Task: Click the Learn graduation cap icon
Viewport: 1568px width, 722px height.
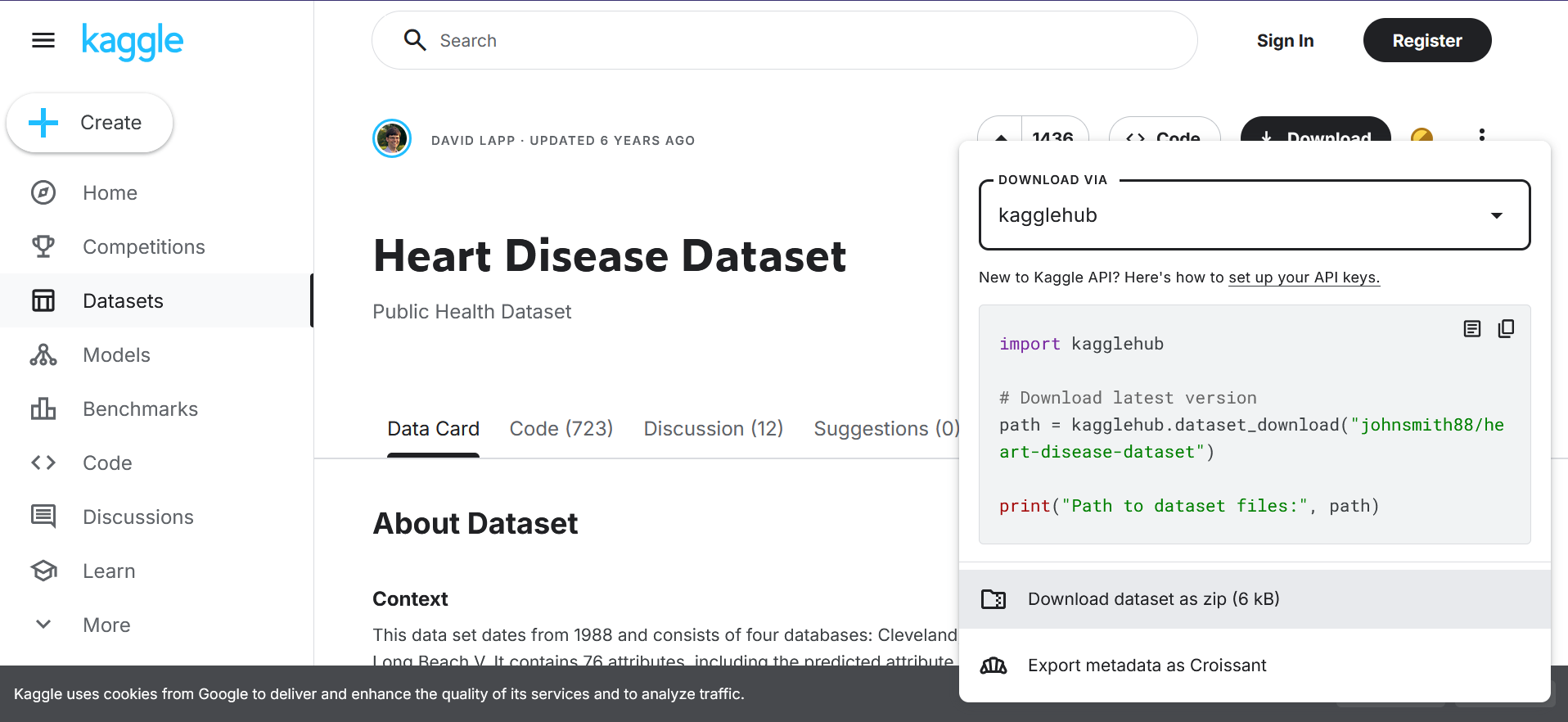Action: (43, 571)
